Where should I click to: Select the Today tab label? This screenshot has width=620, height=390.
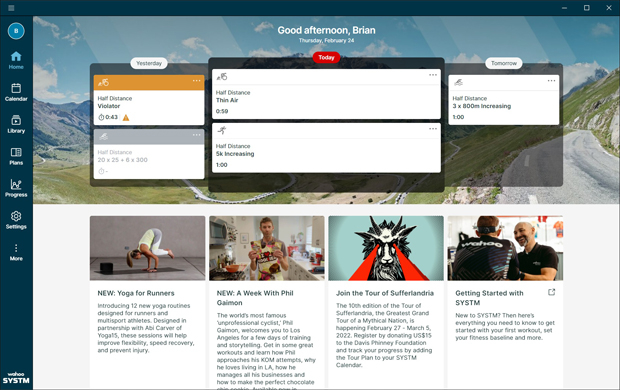326,57
